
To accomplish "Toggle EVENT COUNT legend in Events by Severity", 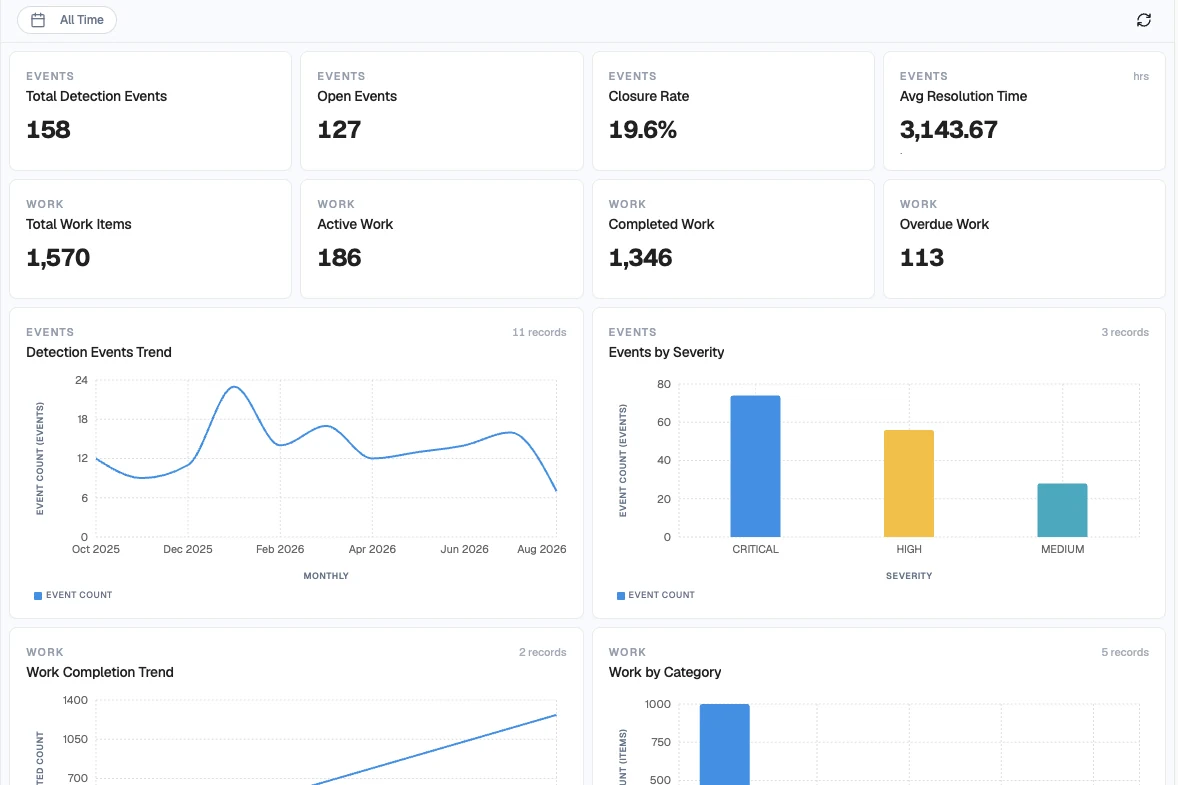I will pos(656,595).
